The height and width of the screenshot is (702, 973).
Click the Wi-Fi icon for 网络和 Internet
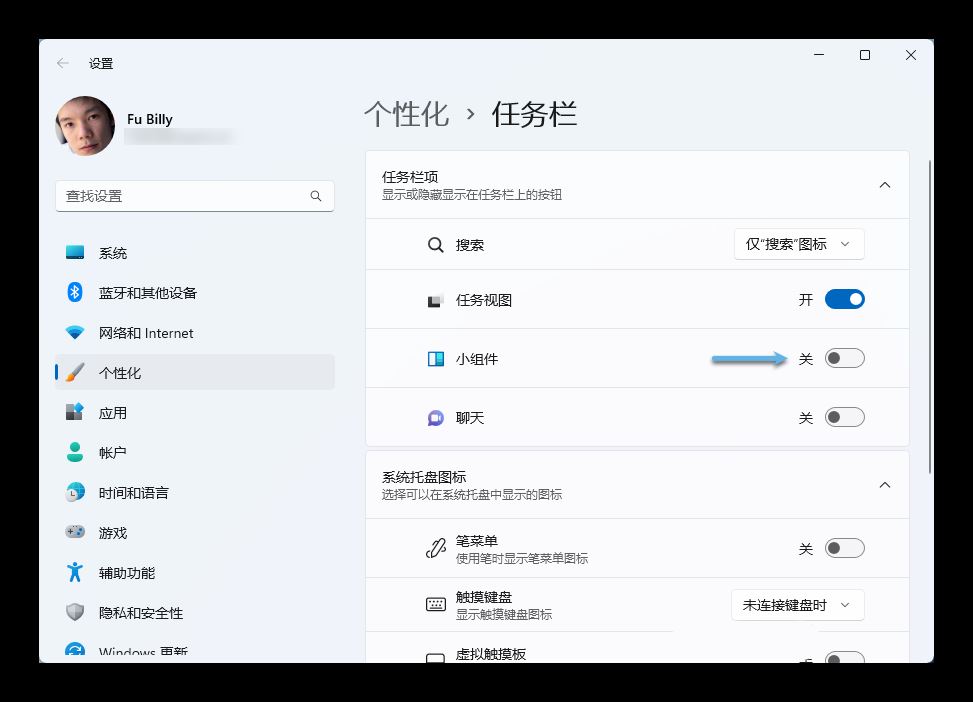(75, 333)
